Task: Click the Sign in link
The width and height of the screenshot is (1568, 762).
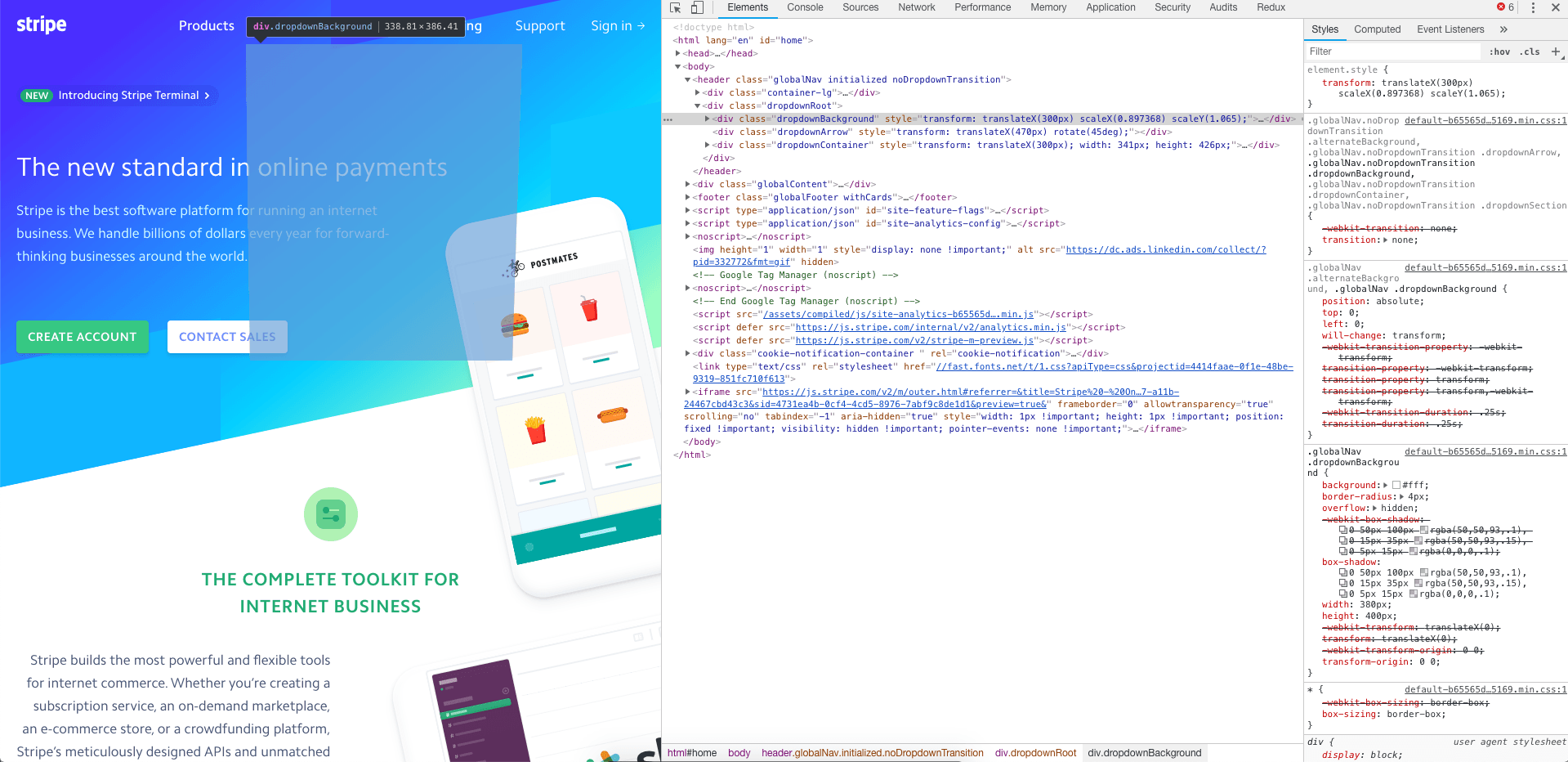Action: [x=618, y=26]
